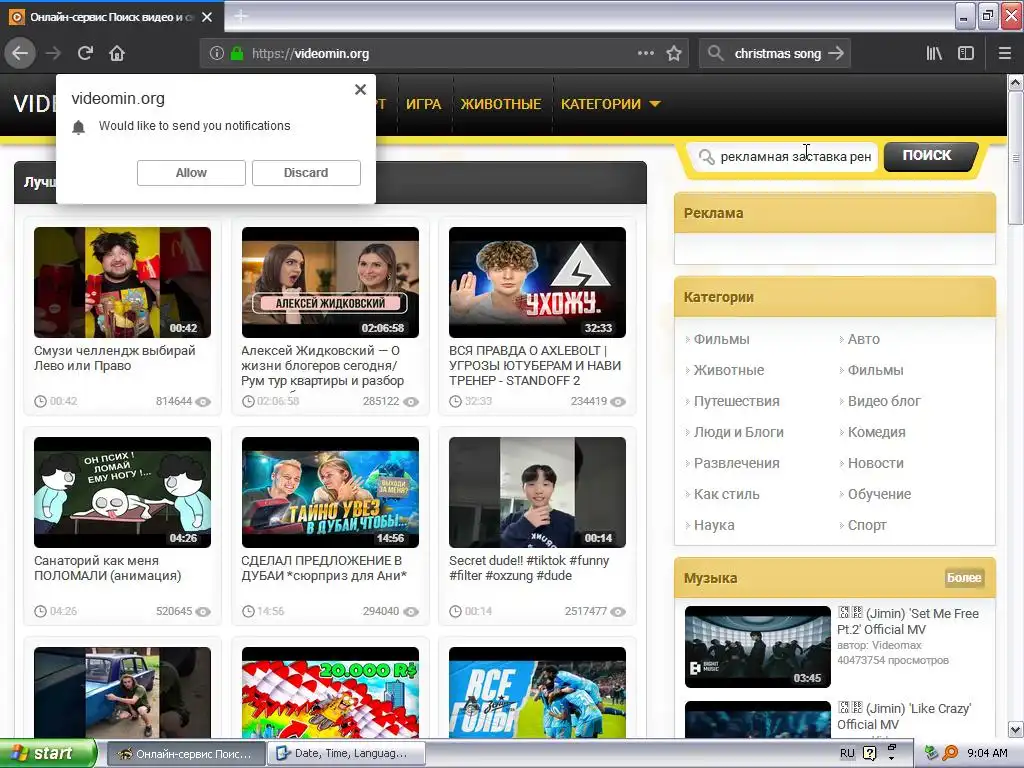Close the browser tab with X
The height and width of the screenshot is (768, 1024).
(x=207, y=17)
